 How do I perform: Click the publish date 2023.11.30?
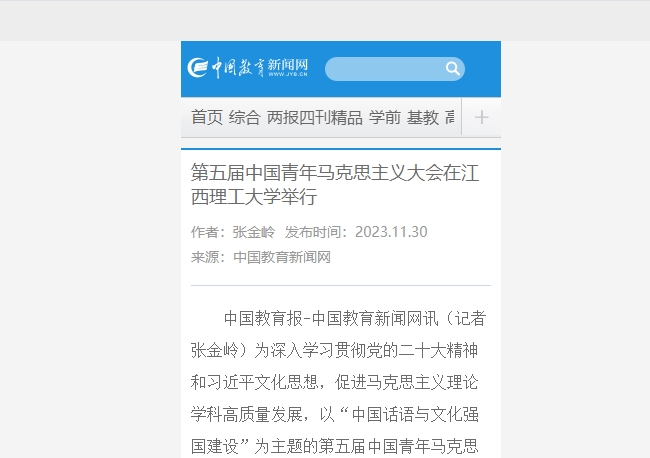click(391, 232)
